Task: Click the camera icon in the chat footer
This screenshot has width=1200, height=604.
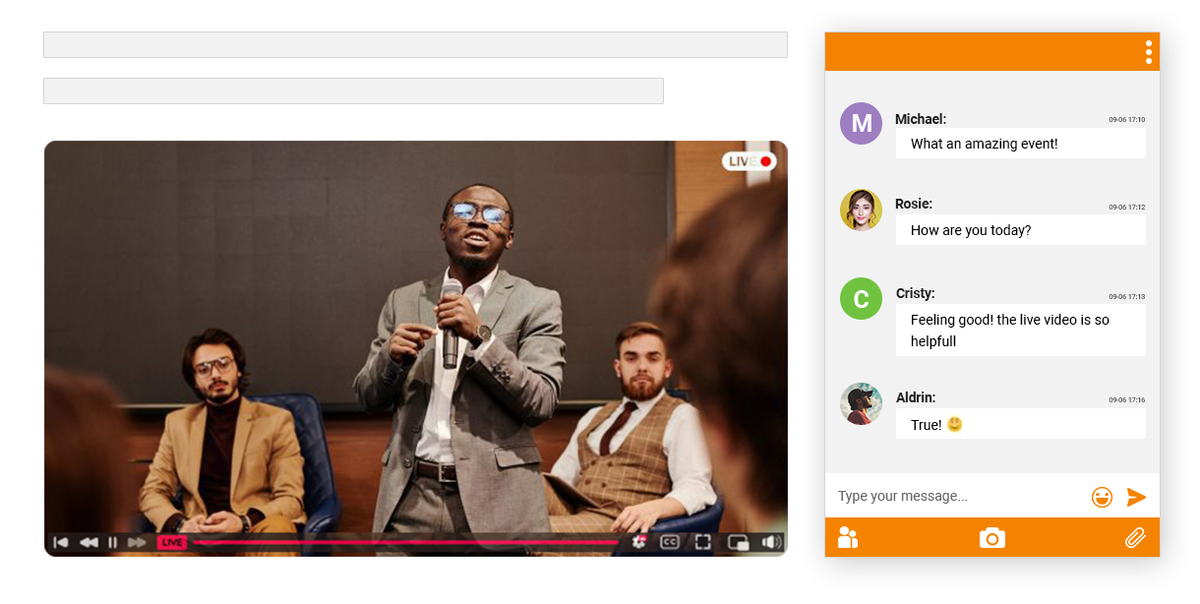Action: (x=991, y=537)
